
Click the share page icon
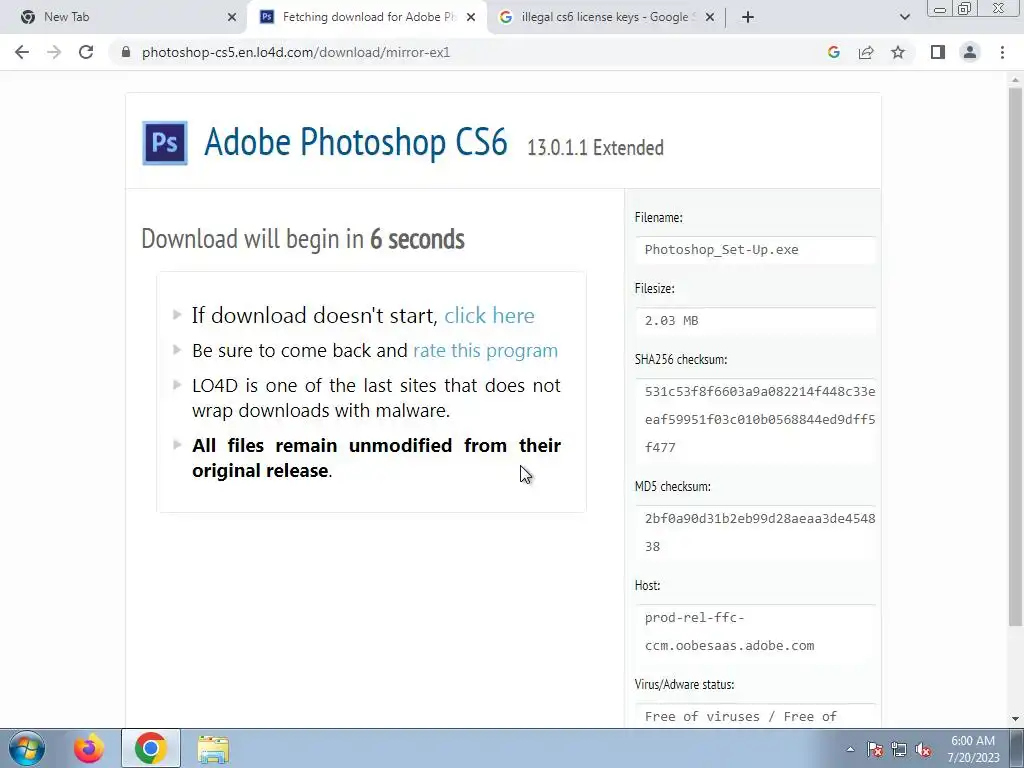click(x=866, y=52)
